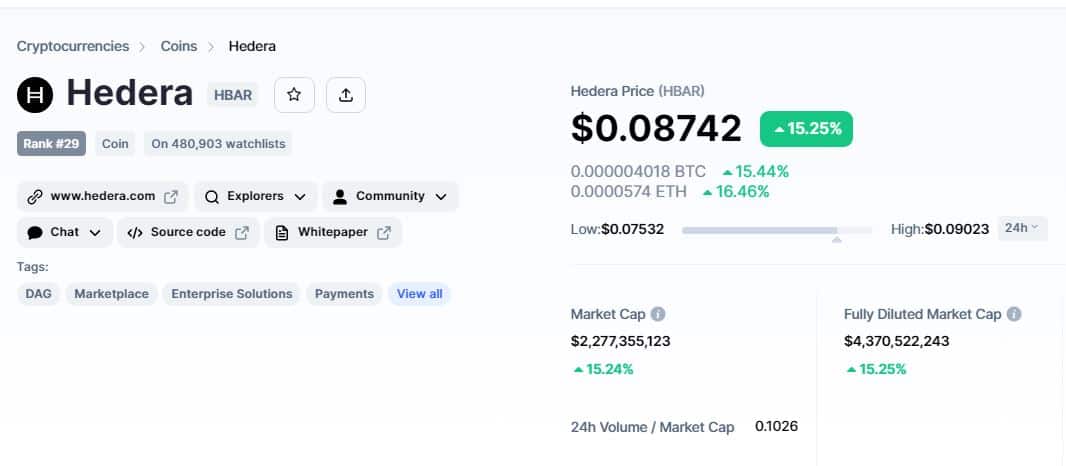This screenshot has width=1066, height=466.
Task: Click View all tags
Action: pos(419,294)
